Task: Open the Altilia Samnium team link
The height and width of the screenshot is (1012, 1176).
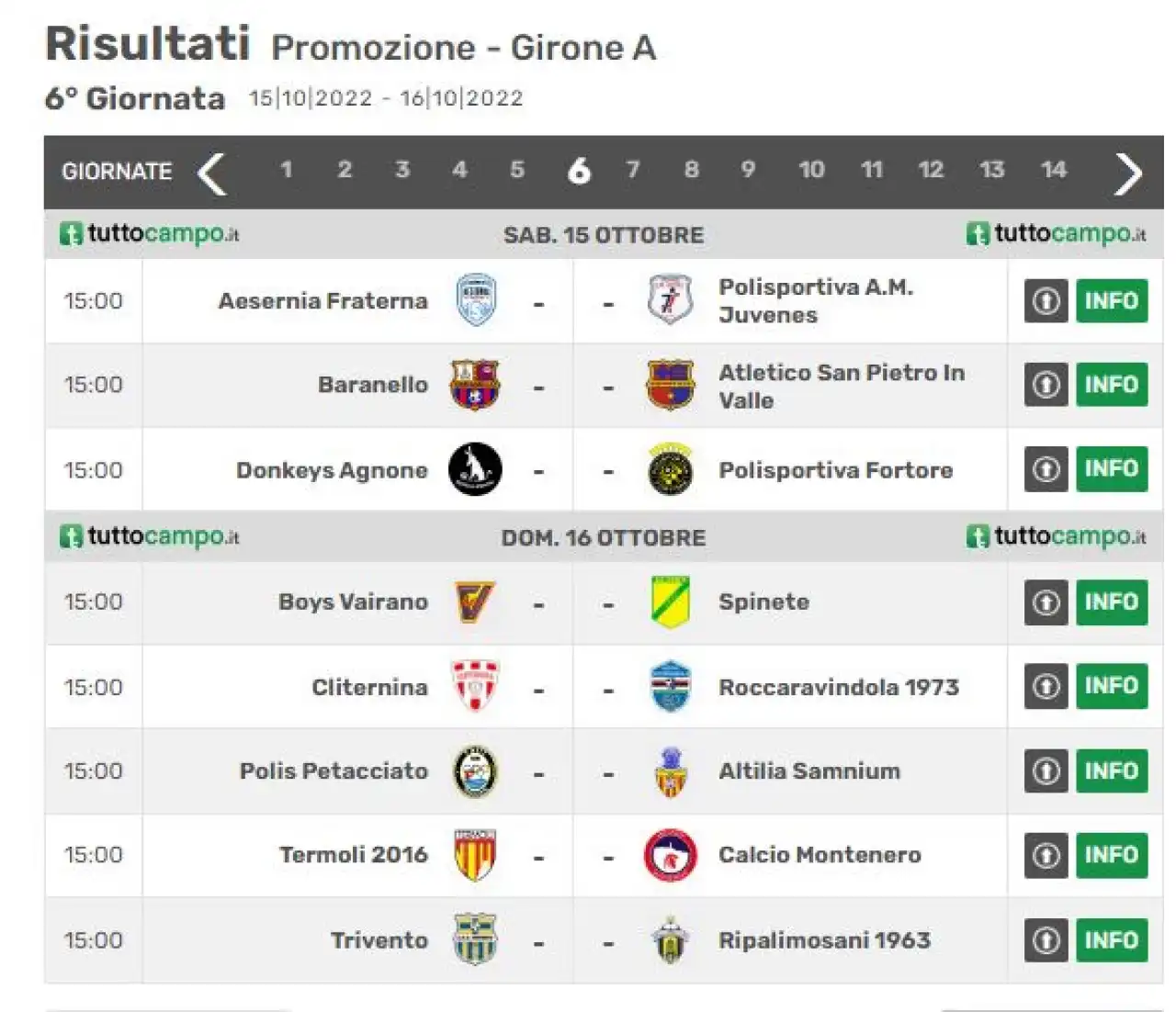Action: (x=809, y=771)
